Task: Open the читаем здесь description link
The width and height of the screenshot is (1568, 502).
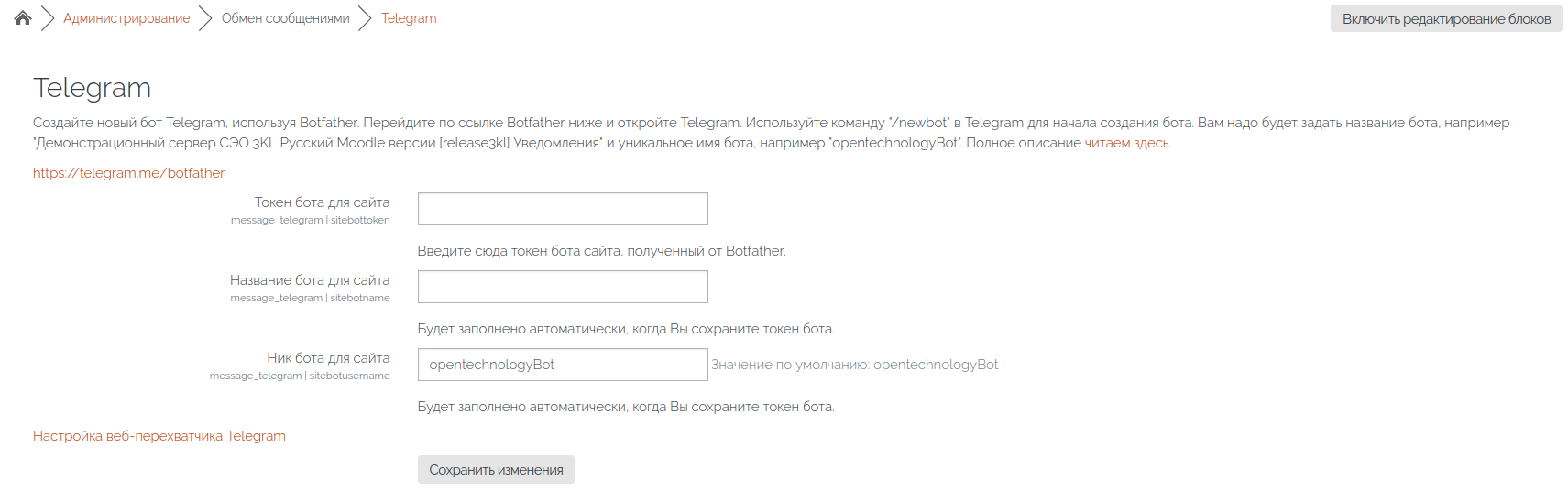Action: coord(1126,143)
